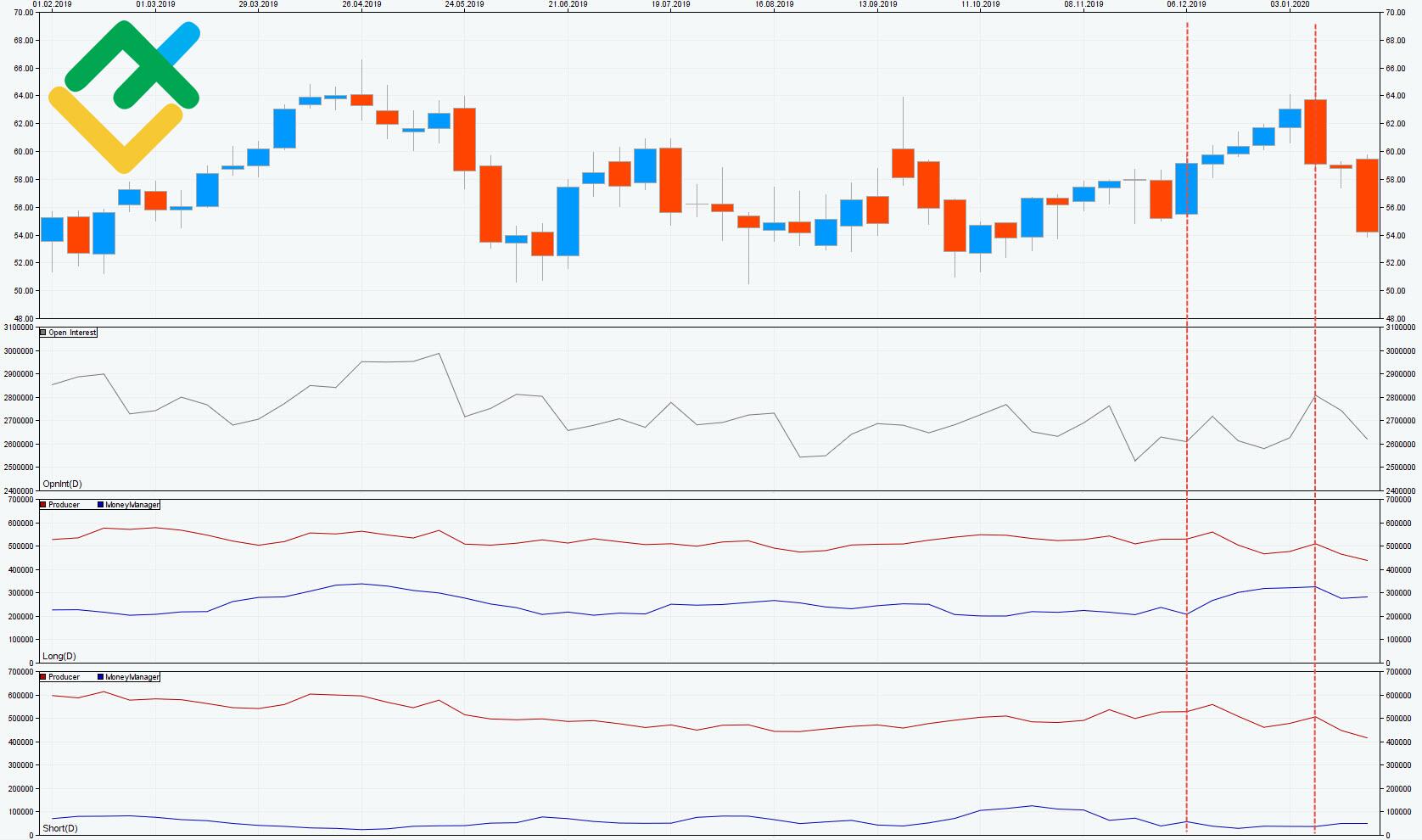Click the gray Open Interest legend swatch
This screenshot has width=1422, height=840.
point(43,333)
